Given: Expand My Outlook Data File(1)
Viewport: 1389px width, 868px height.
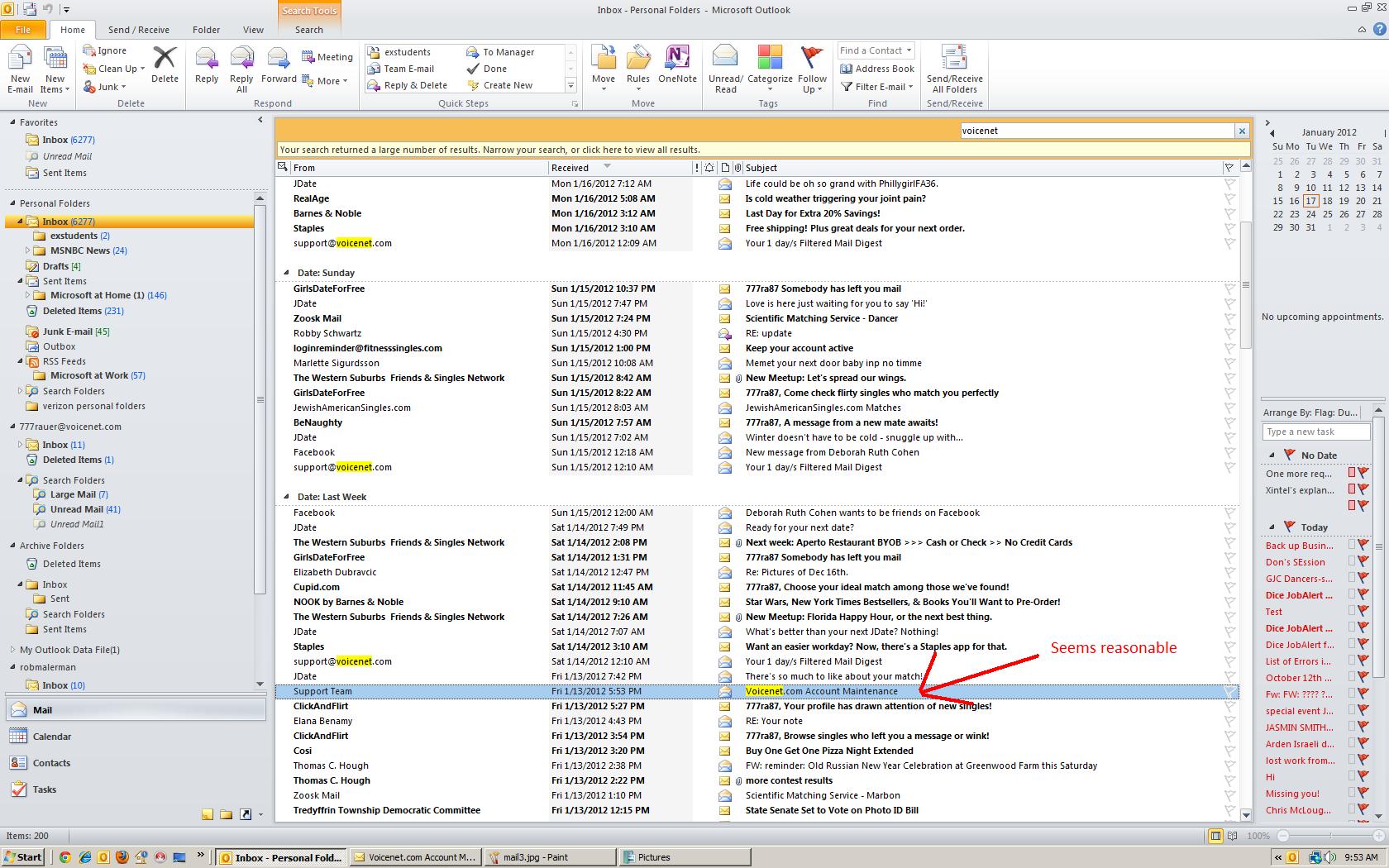Looking at the screenshot, I should pos(12,650).
